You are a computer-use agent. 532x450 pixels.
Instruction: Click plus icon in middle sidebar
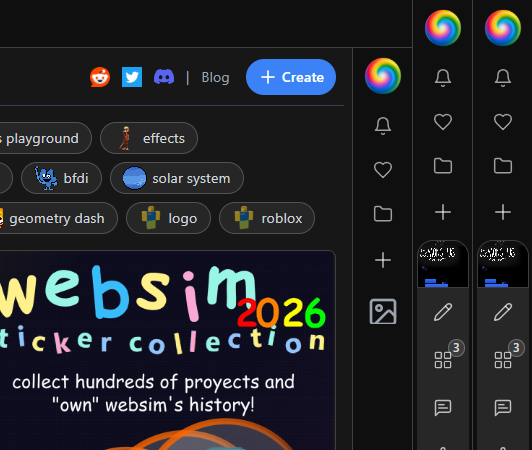coord(443,212)
